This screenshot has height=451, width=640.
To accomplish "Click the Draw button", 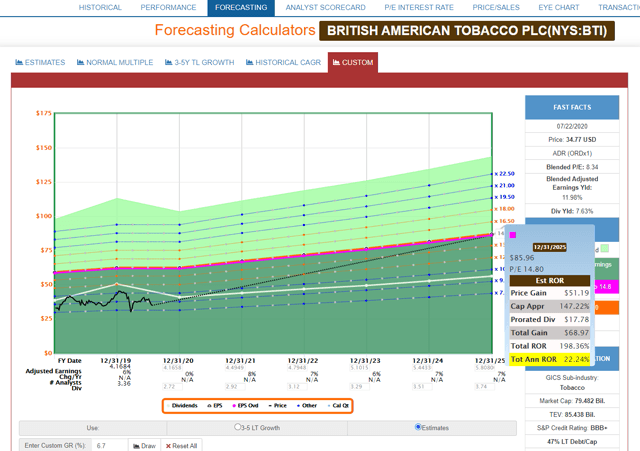I will click(144, 445).
